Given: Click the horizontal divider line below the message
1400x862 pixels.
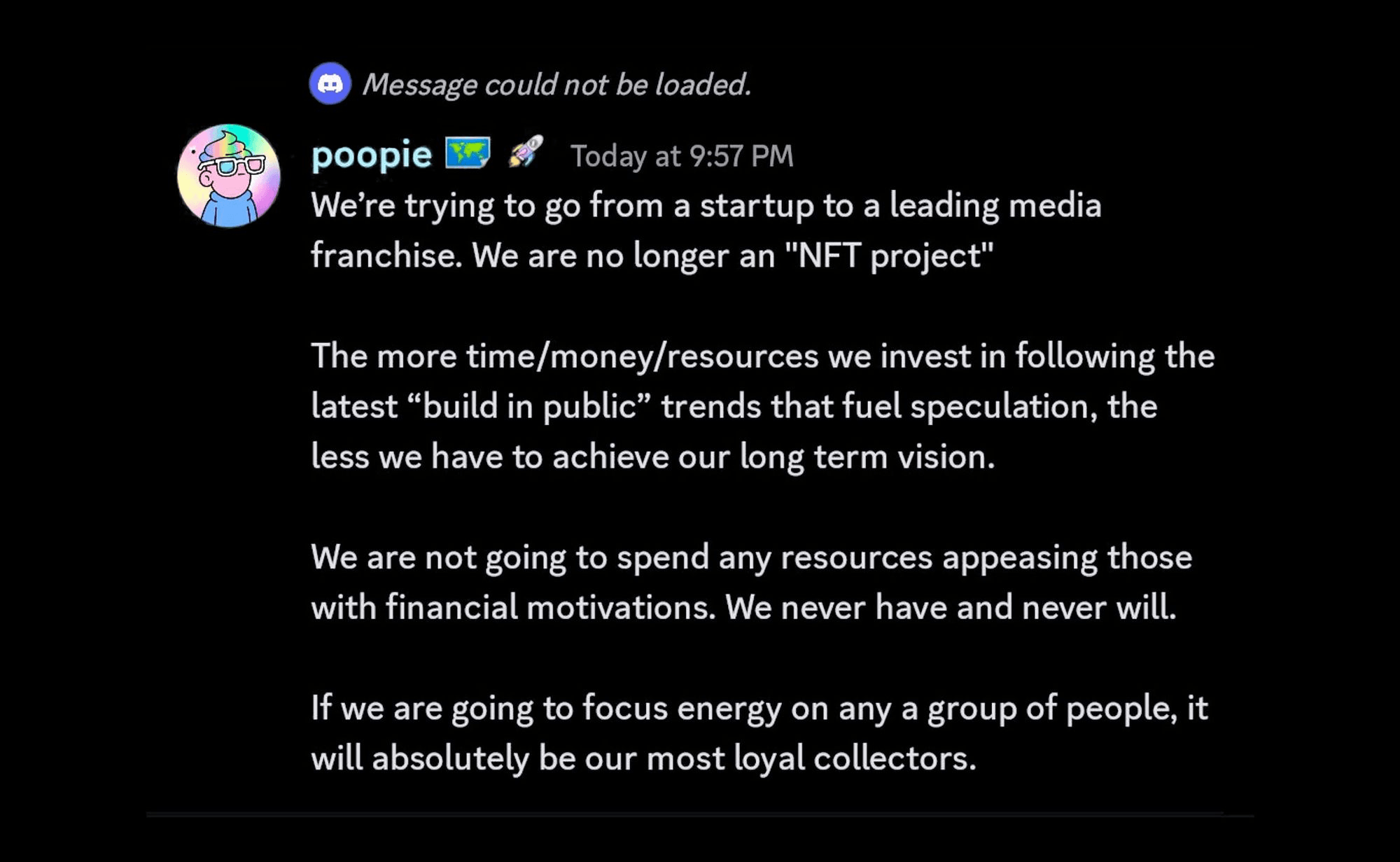Looking at the screenshot, I should (x=700, y=814).
